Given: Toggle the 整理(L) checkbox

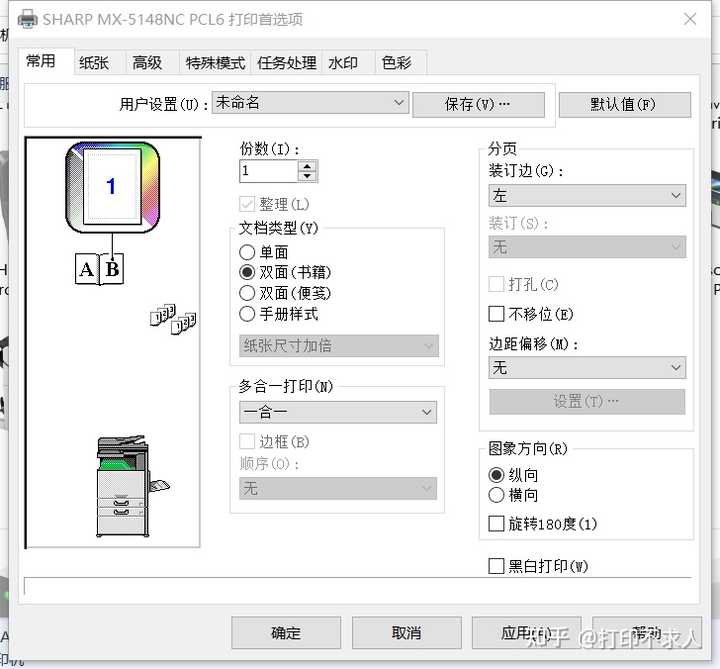Looking at the screenshot, I should pyautogui.click(x=247, y=204).
